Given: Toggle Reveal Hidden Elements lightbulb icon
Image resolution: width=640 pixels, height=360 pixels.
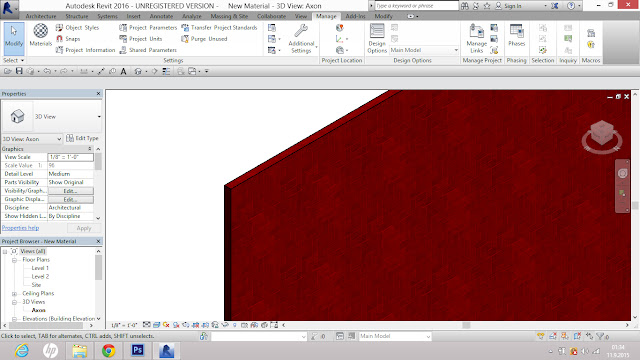Looking at the screenshot, I should coord(235,325).
